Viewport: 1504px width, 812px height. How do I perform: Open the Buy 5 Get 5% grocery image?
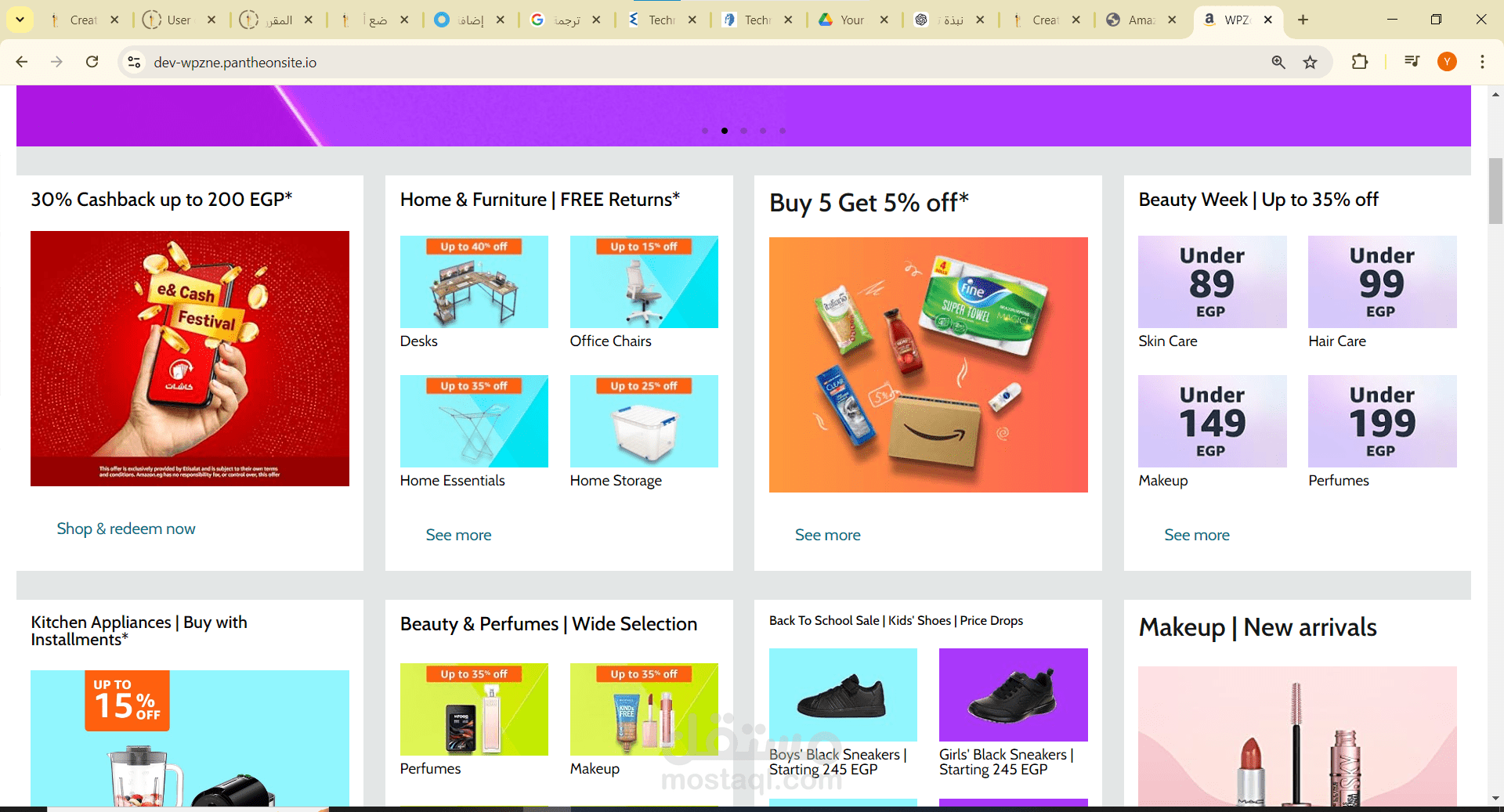(x=928, y=365)
